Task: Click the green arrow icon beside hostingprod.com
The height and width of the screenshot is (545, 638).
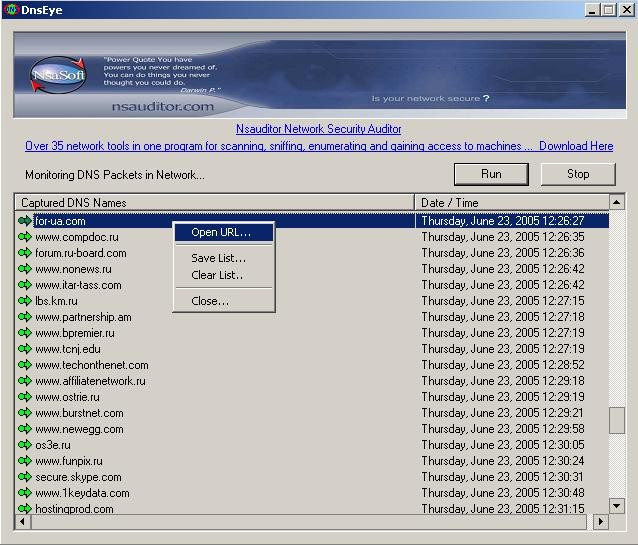Action: coord(25,508)
